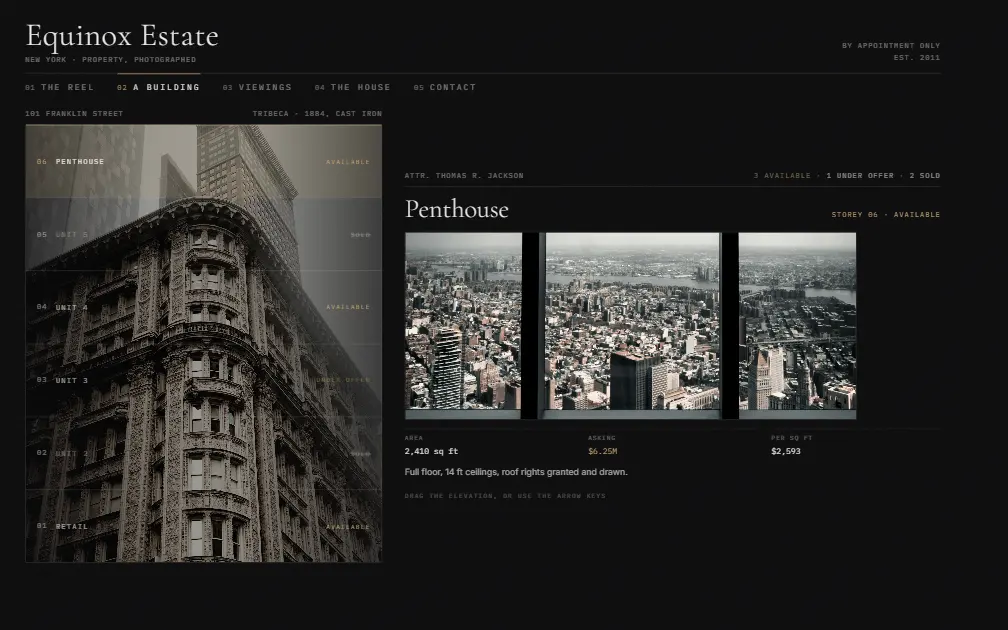The height and width of the screenshot is (630, 1008).
Task: Pick the 03 Unit 3 floor row
Action: [203, 380]
